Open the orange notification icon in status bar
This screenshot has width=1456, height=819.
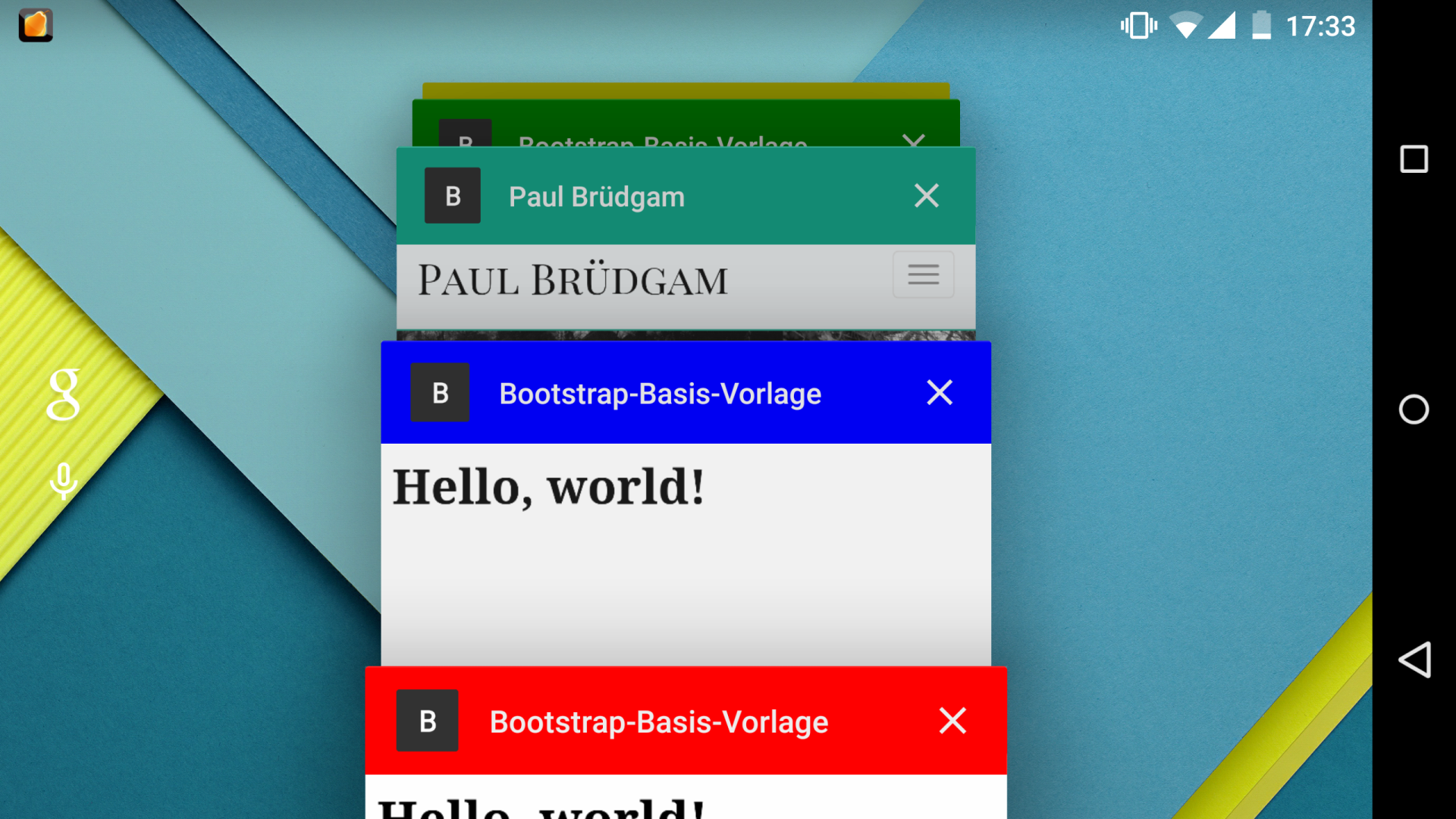[x=36, y=25]
